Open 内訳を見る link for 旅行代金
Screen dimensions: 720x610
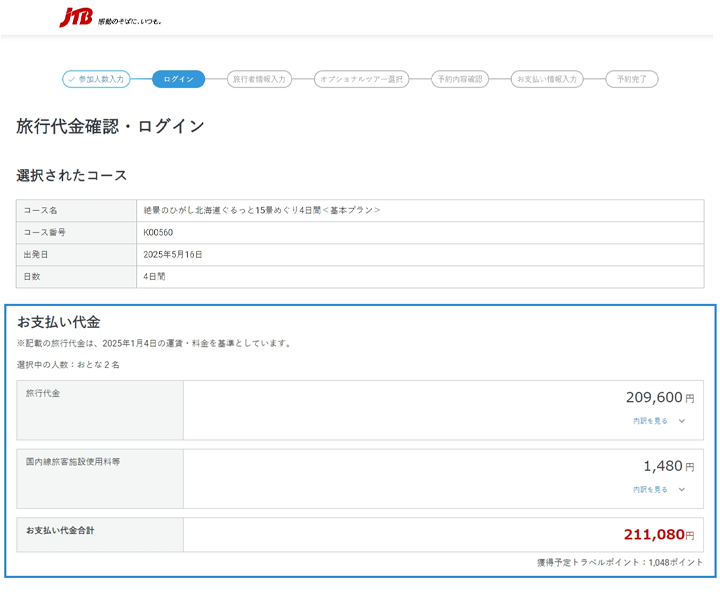tap(650, 421)
